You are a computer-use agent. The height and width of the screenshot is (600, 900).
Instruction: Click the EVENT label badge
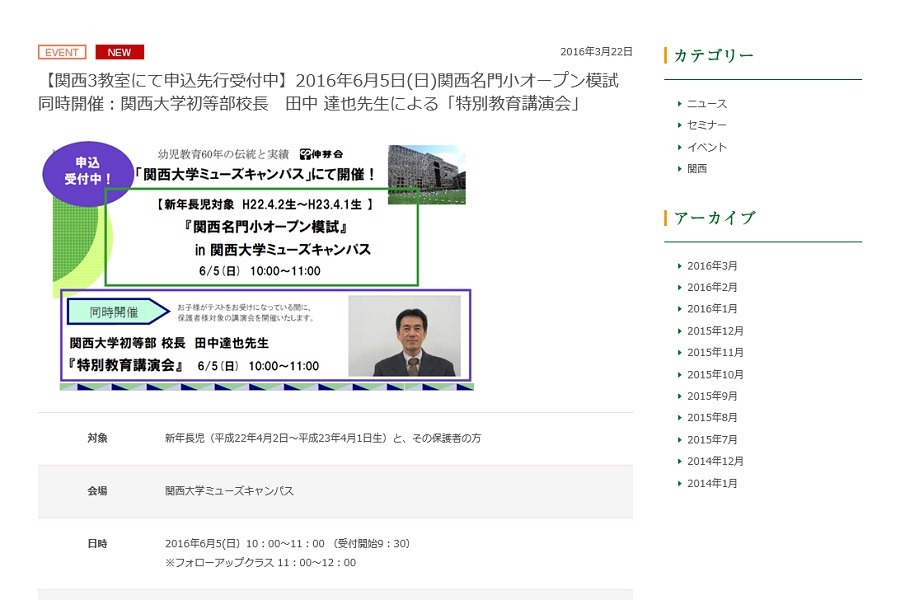coord(61,52)
